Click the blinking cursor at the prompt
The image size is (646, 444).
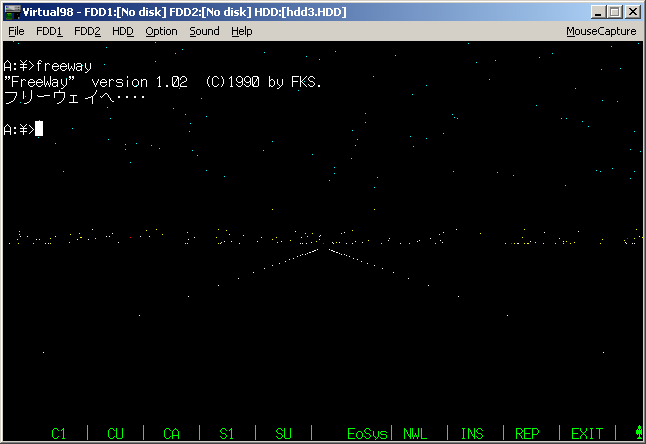click(x=39, y=129)
